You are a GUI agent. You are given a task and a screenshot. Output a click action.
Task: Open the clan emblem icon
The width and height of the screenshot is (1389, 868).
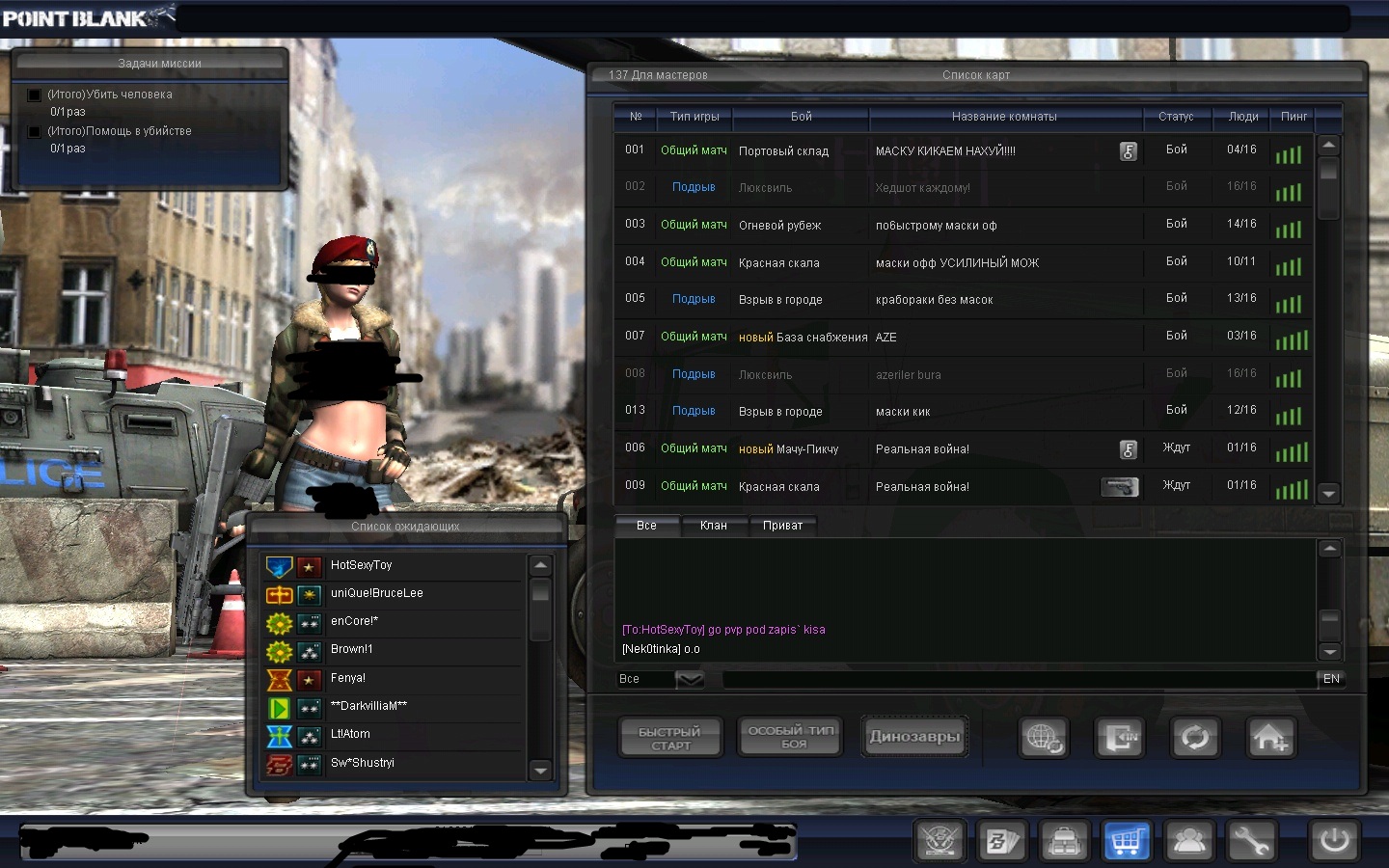[x=940, y=842]
